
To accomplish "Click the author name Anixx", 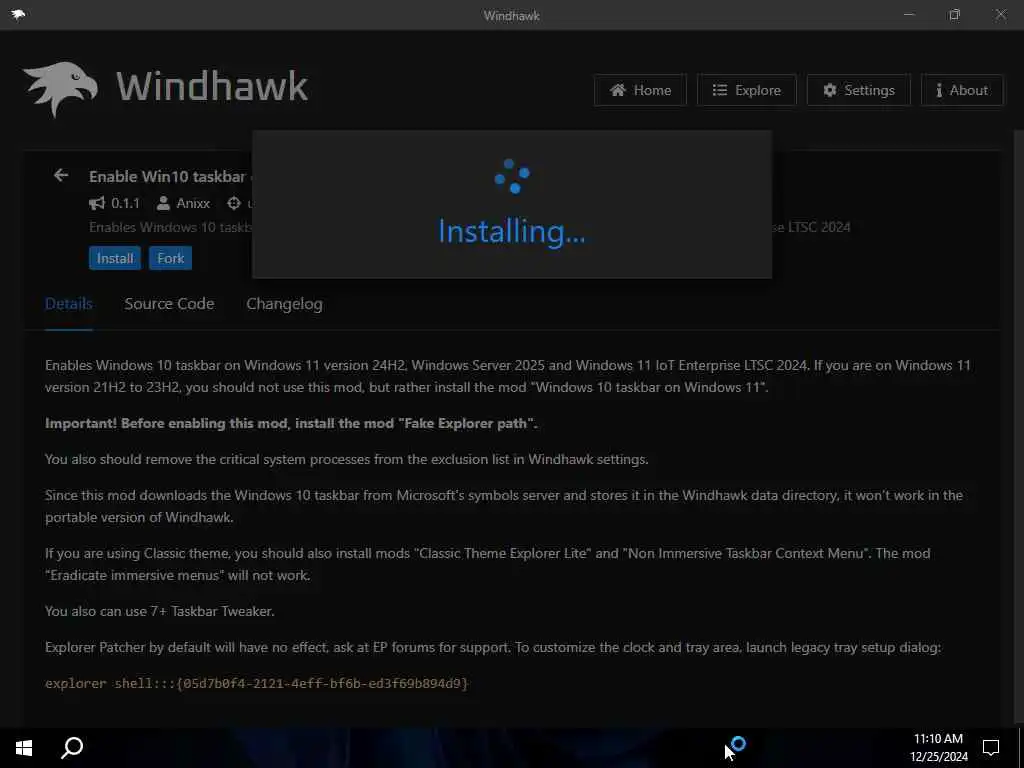I will coord(193,203).
